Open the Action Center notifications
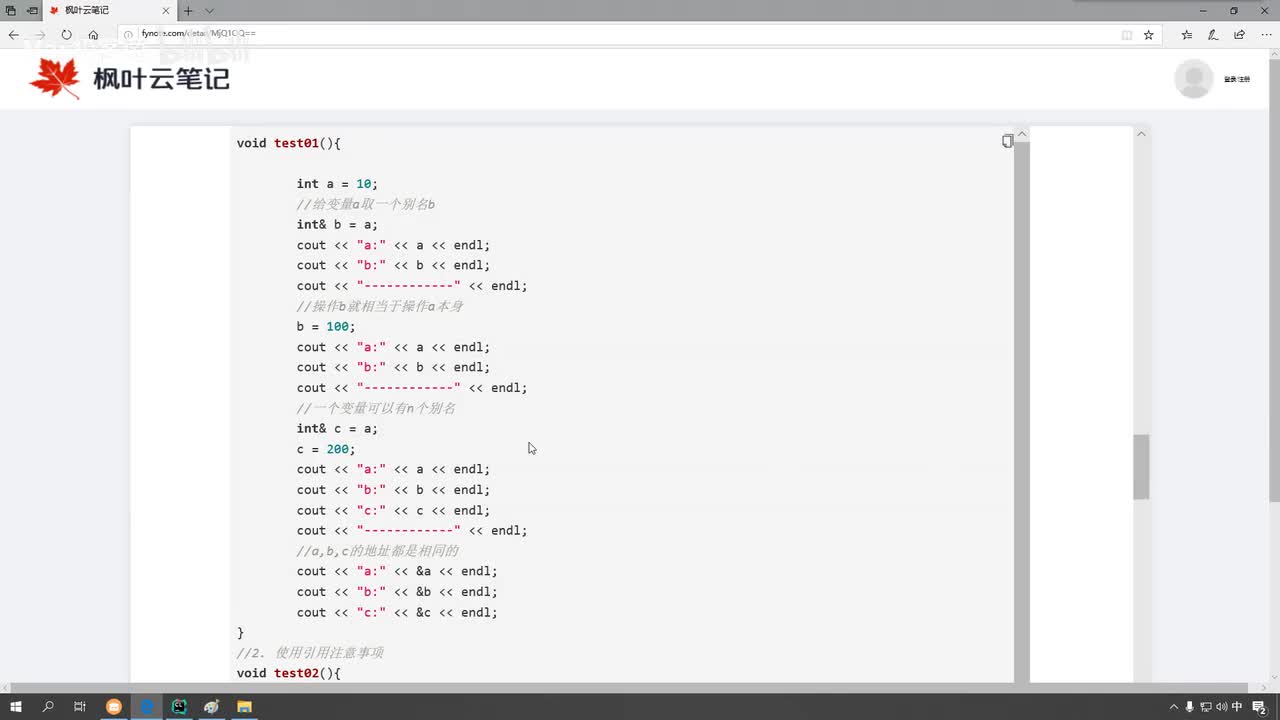The height and width of the screenshot is (720, 1280). pyautogui.click(x=1260, y=707)
